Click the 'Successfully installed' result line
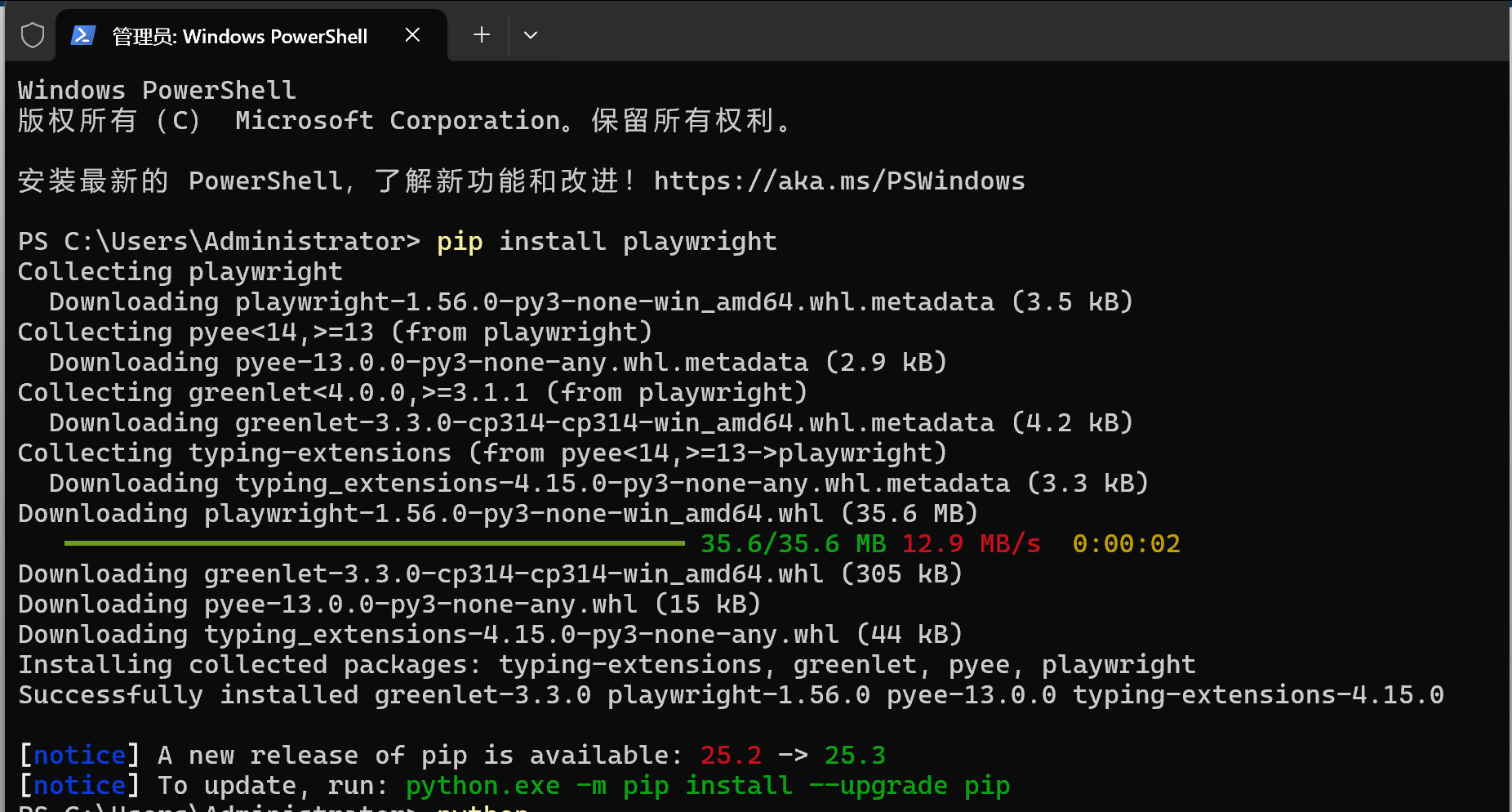The height and width of the screenshot is (812, 1512). (731, 695)
